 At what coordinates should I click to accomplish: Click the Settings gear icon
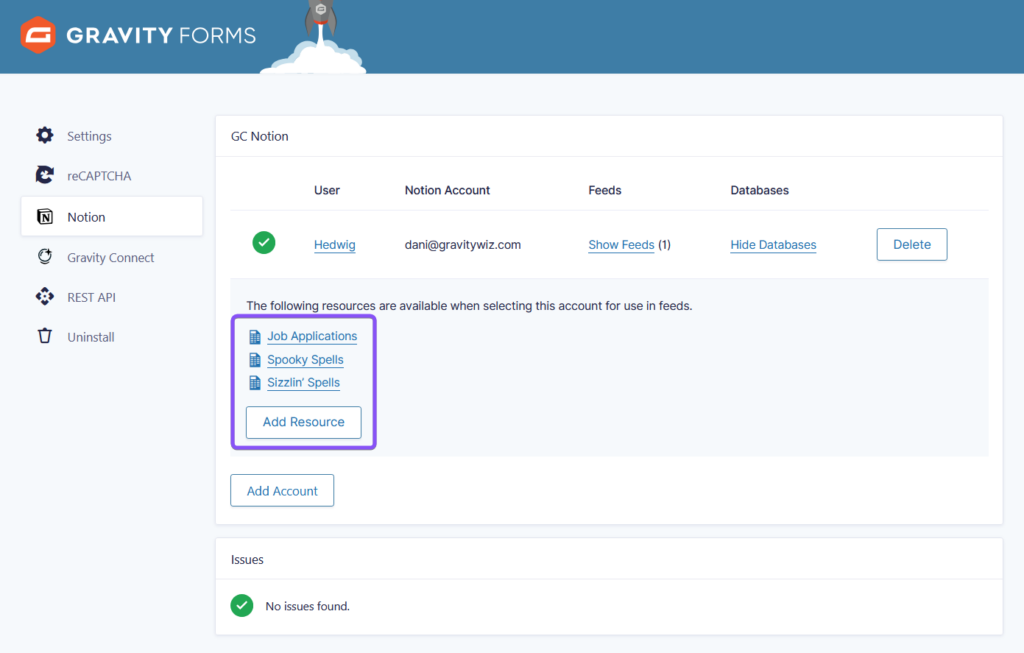[44, 135]
